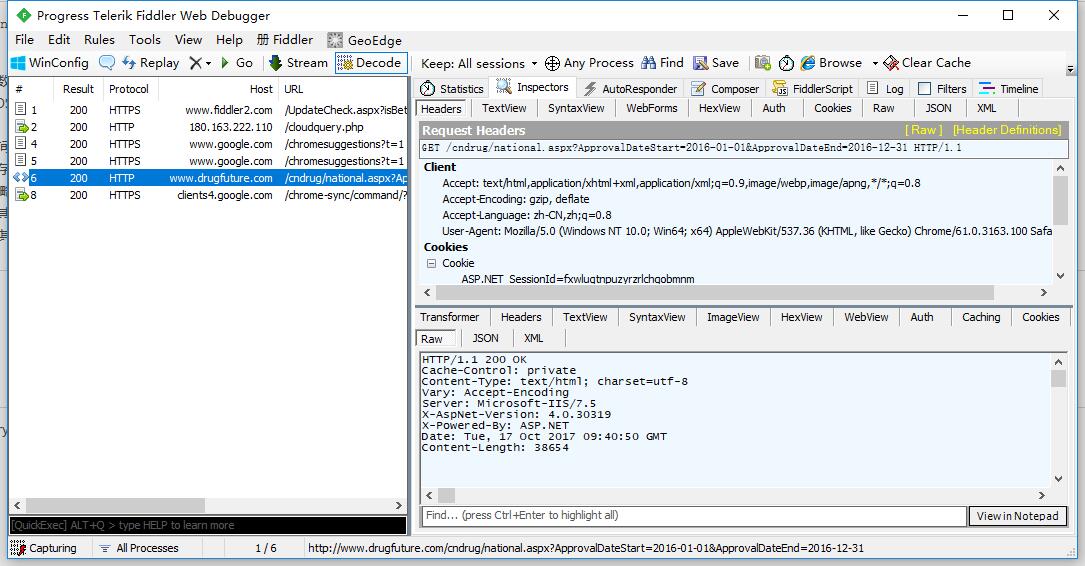Open the Remove (X) dropdown arrow
The height and width of the screenshot is (566, 1085).
(x=207, y=63)
